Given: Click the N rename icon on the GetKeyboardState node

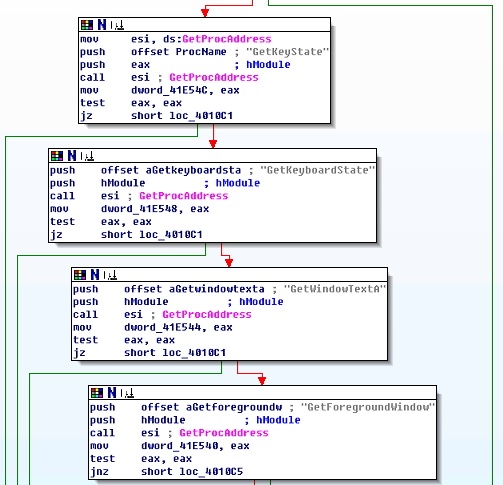Looking at the screenshot, I should [x=72, y=156].
